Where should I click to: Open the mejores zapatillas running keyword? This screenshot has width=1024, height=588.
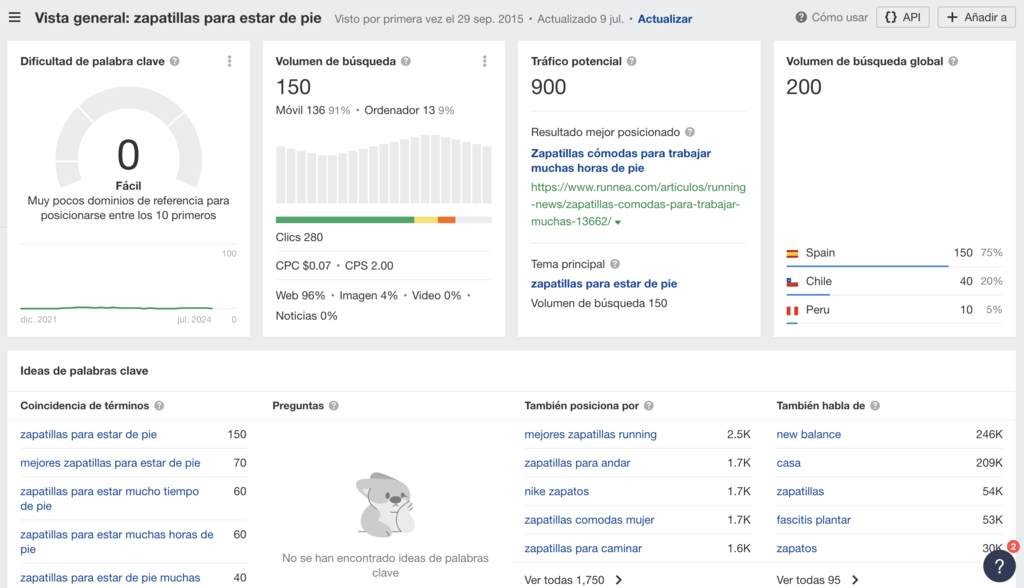[590, 434]
